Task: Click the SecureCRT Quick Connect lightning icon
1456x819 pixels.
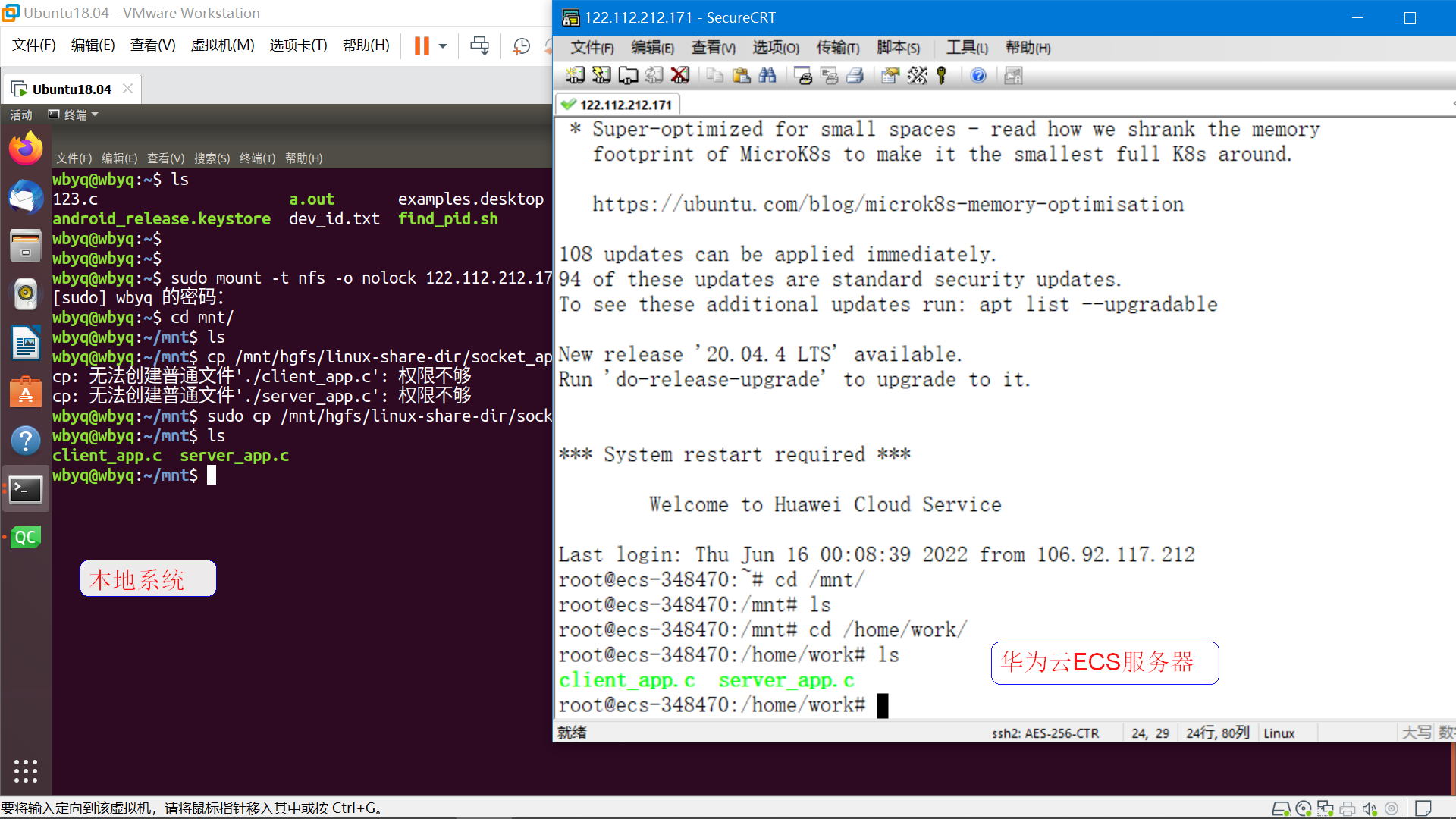Action: pyautogui.click(x=601, y=75)
